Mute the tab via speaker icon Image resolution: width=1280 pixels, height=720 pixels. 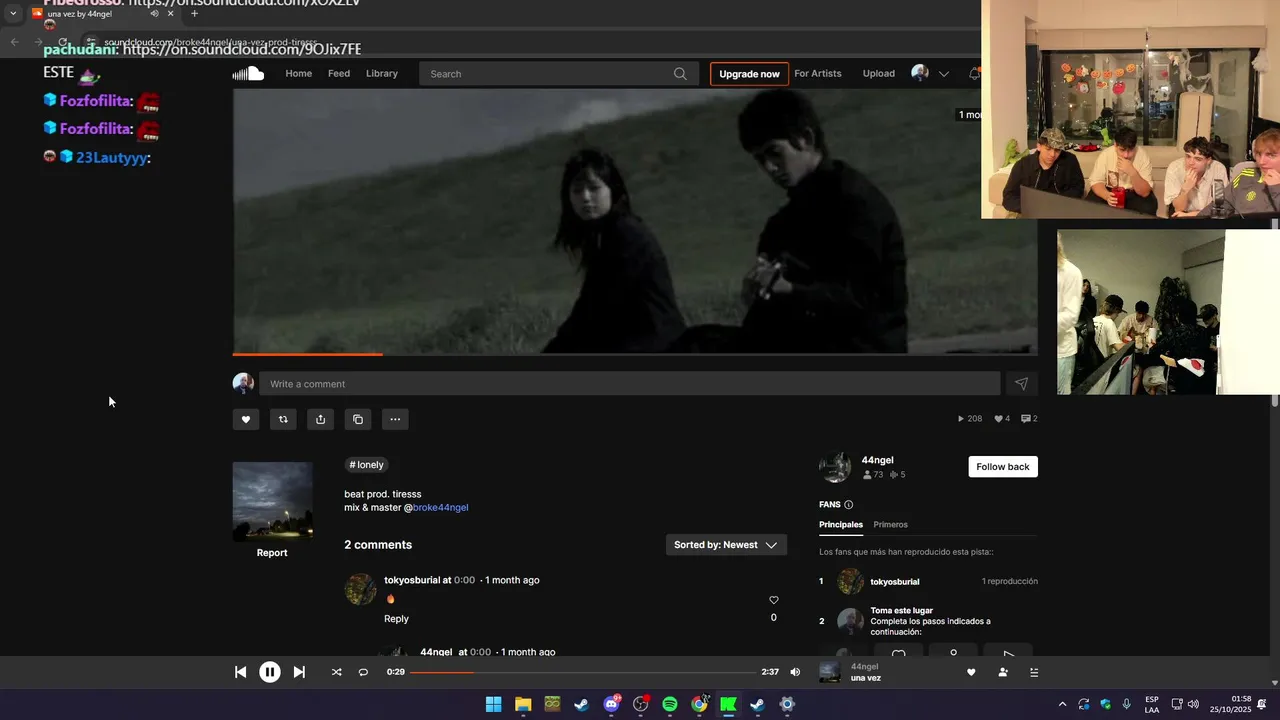pos(154,14)
